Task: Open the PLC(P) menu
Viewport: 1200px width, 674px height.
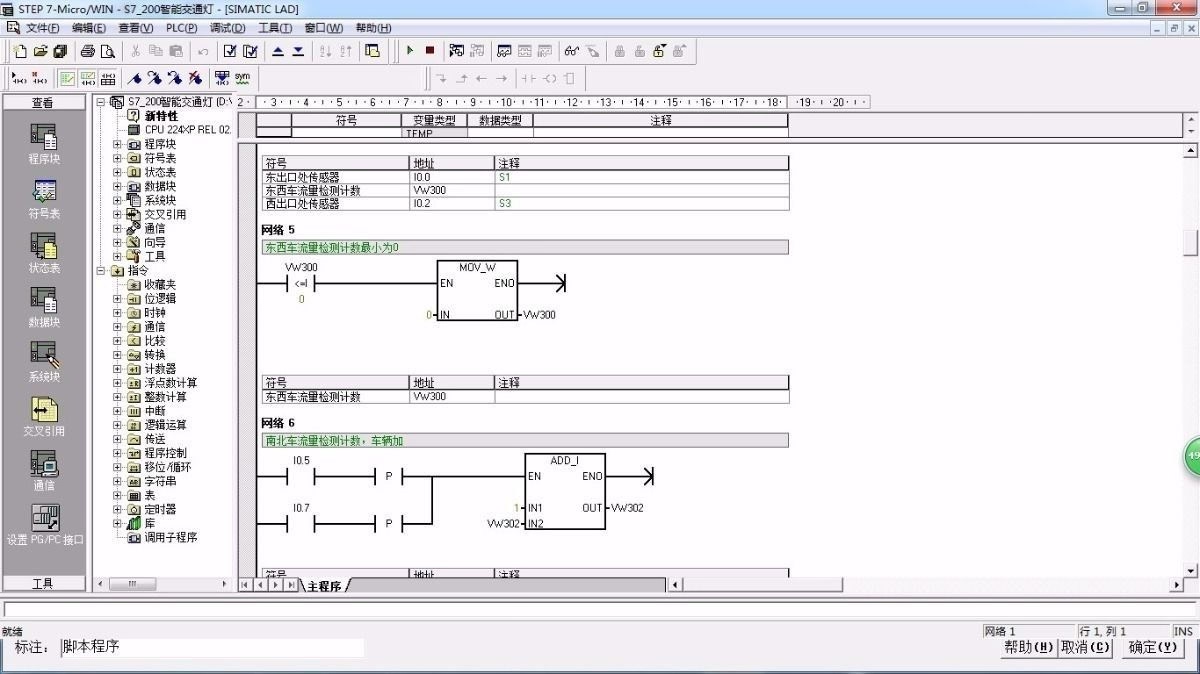Action: 181,28
